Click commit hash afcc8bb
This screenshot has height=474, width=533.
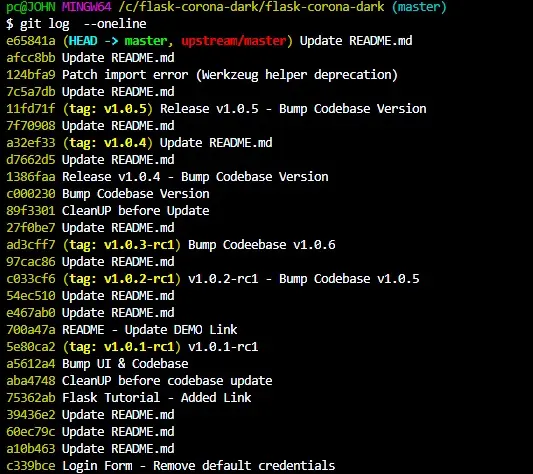[31, 58]
